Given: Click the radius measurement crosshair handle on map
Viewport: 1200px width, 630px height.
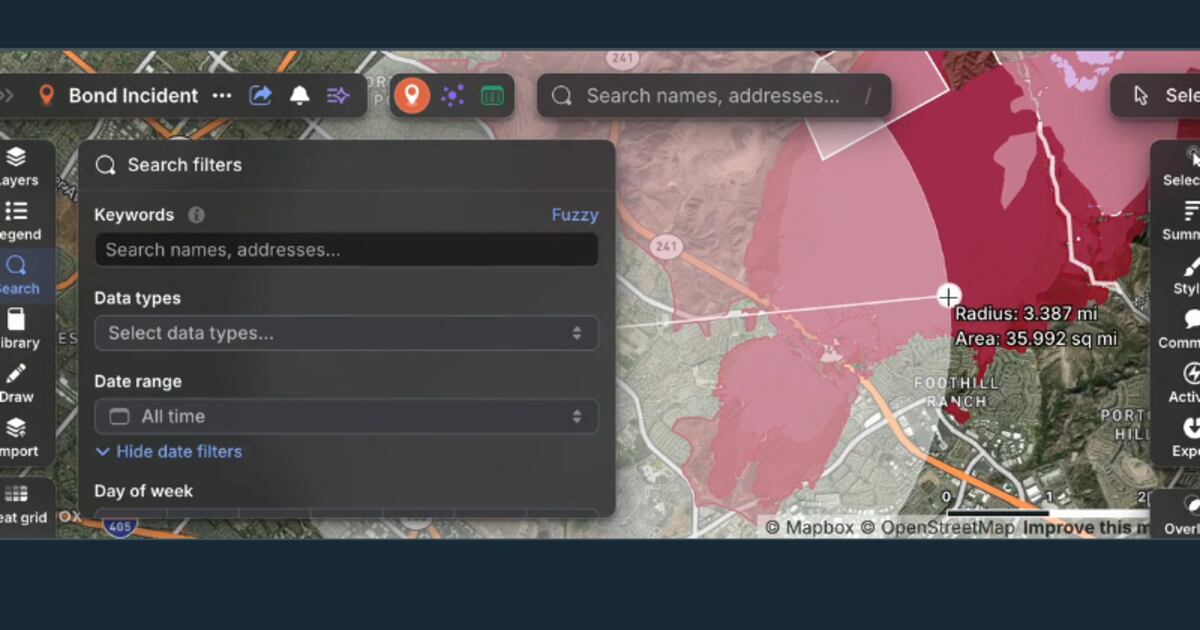Looking at the screenshot, I should tap(948, 296).
